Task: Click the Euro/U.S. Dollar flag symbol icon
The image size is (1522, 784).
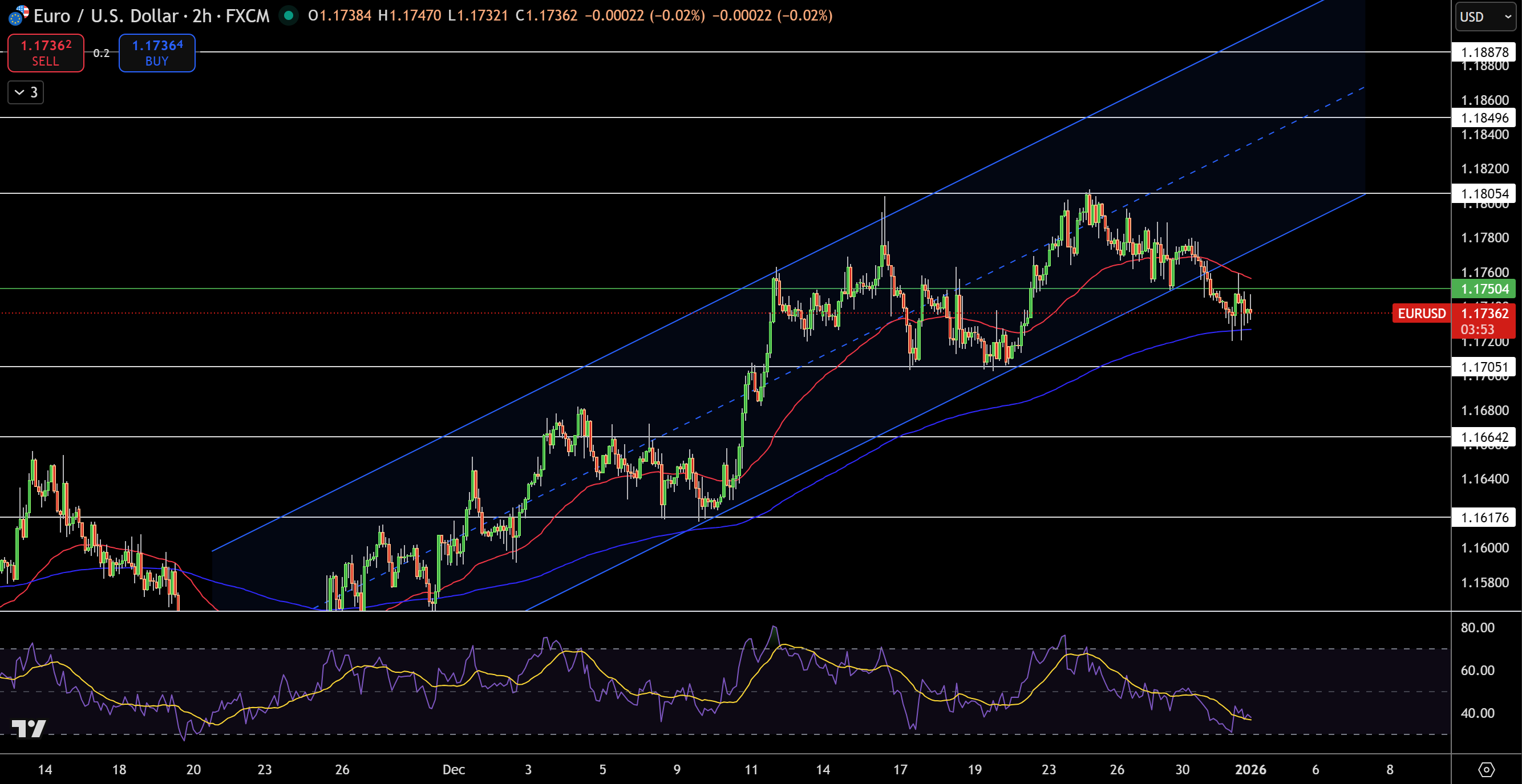Action: (18, 15)
